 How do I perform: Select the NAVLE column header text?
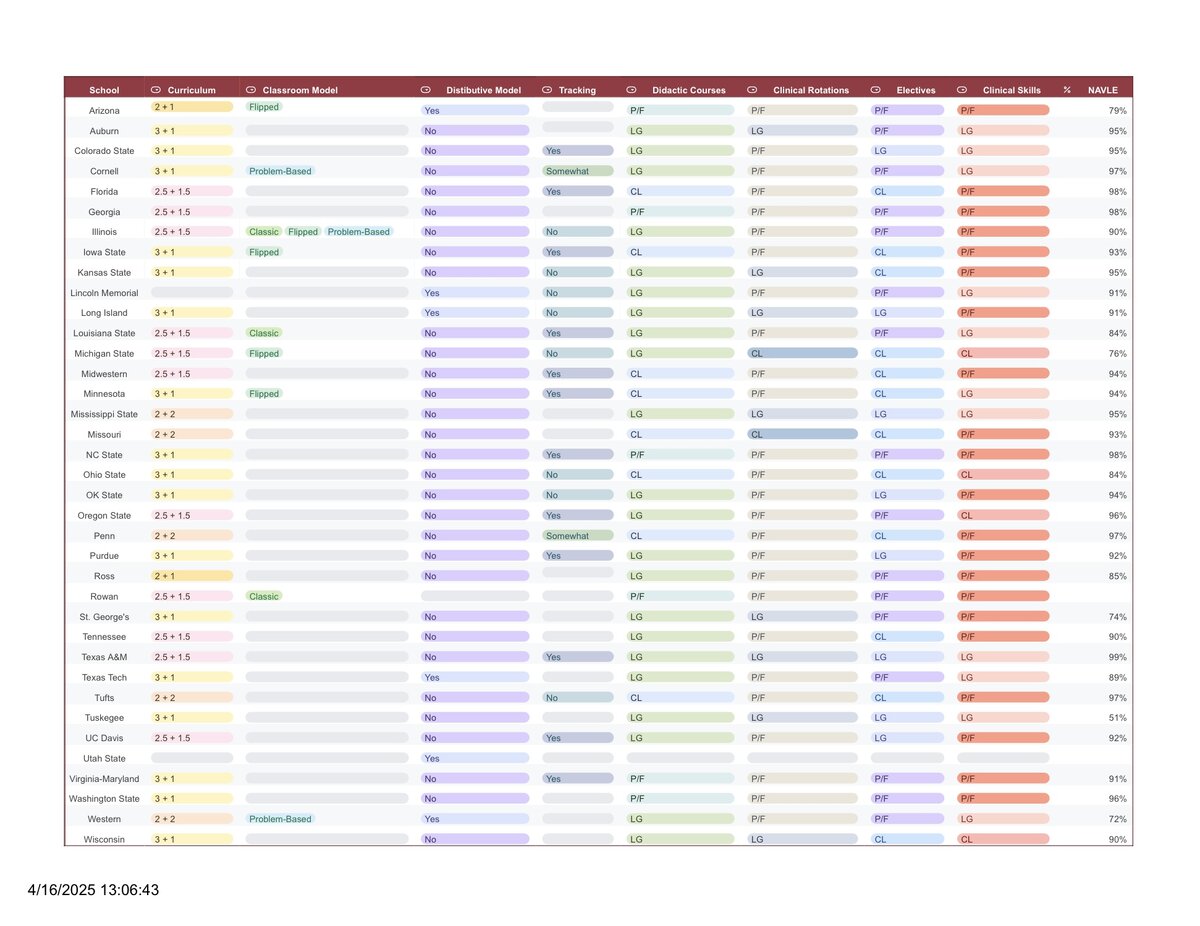(x=1102, y=90)
